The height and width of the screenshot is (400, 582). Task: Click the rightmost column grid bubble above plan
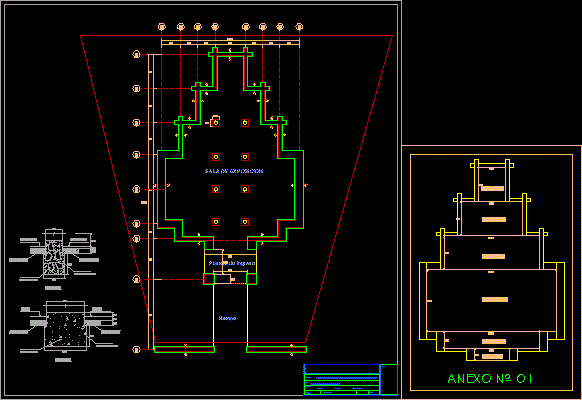(299, 27)
